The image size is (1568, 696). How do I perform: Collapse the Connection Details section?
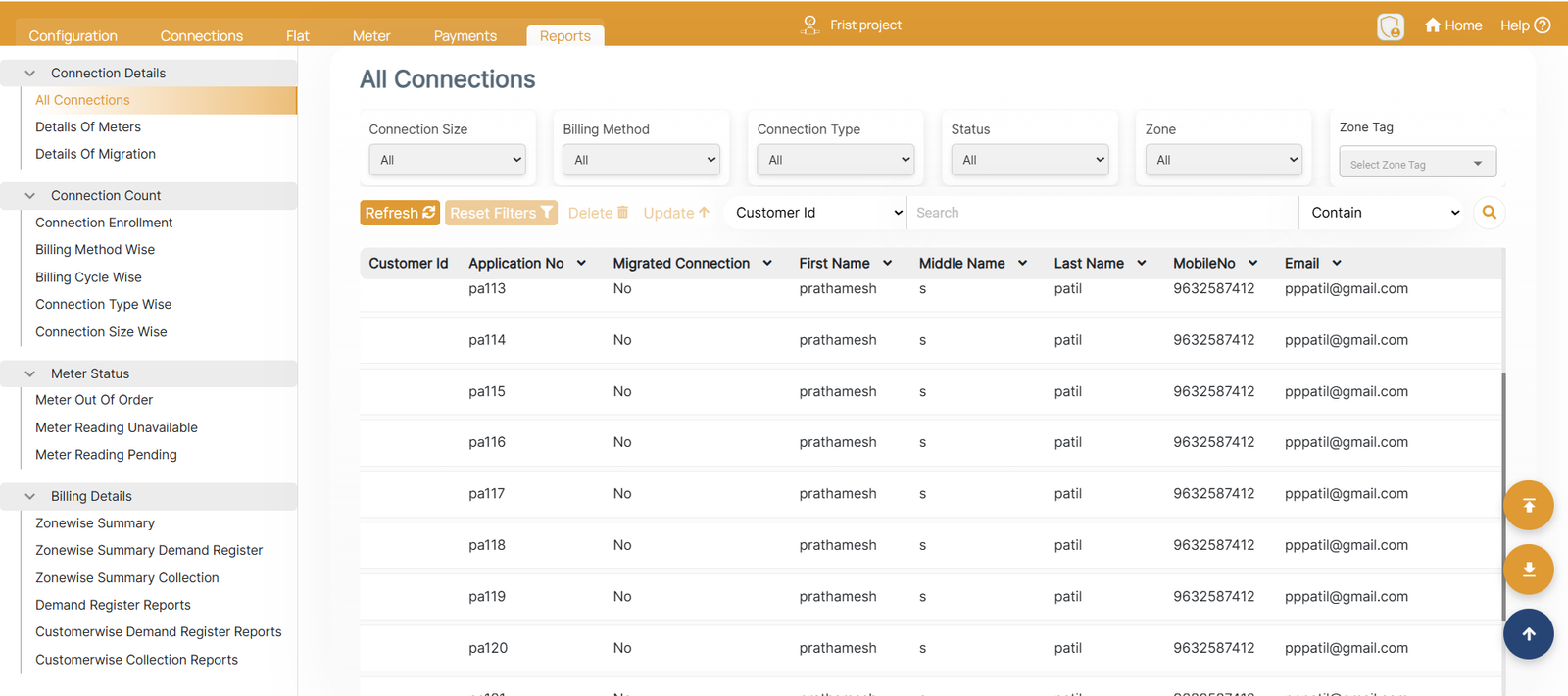(x=30, y=73)
